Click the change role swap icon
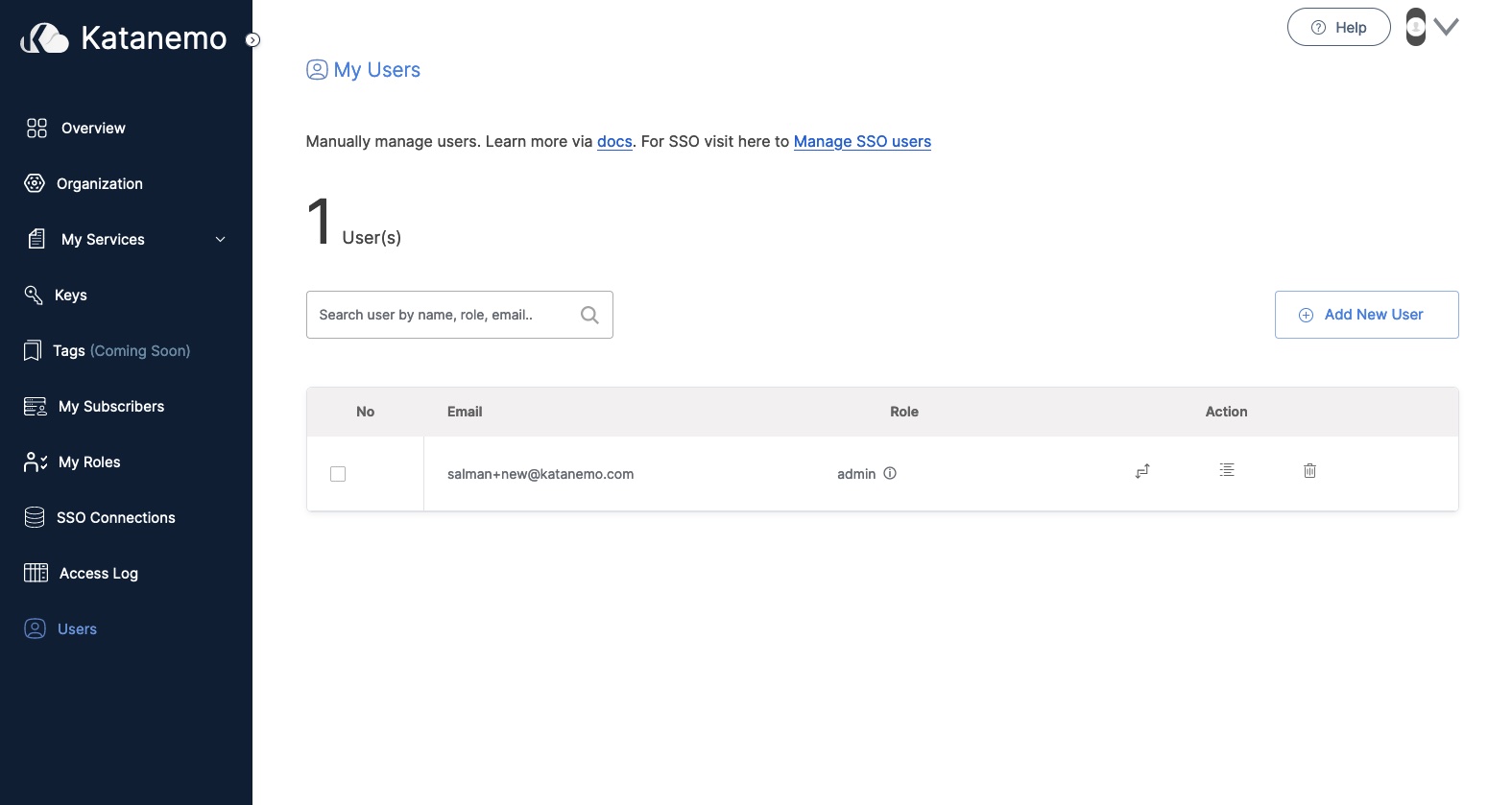 [1142, 471]
